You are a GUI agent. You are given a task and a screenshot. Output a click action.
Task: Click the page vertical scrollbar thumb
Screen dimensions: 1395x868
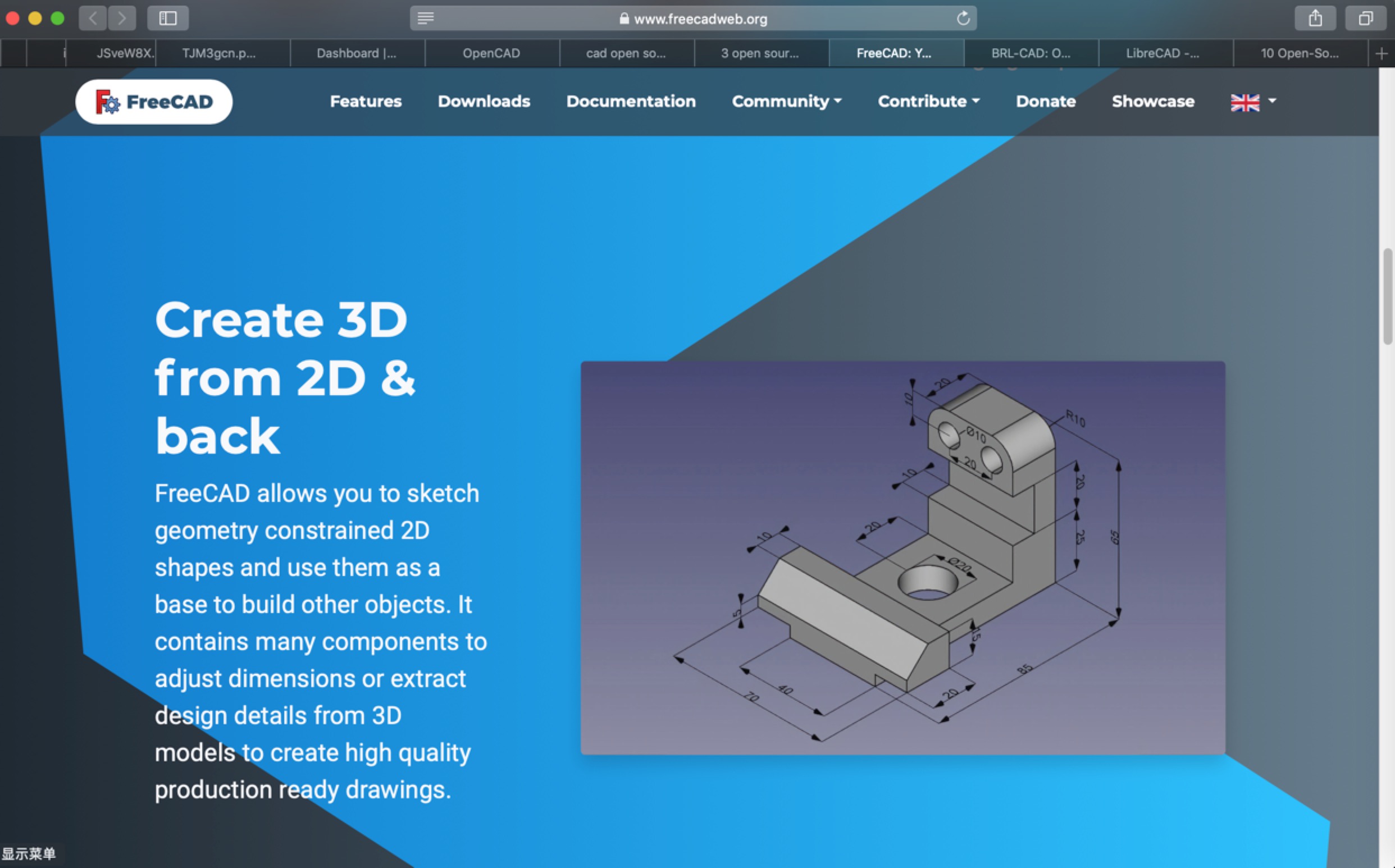pos(1388,296)
